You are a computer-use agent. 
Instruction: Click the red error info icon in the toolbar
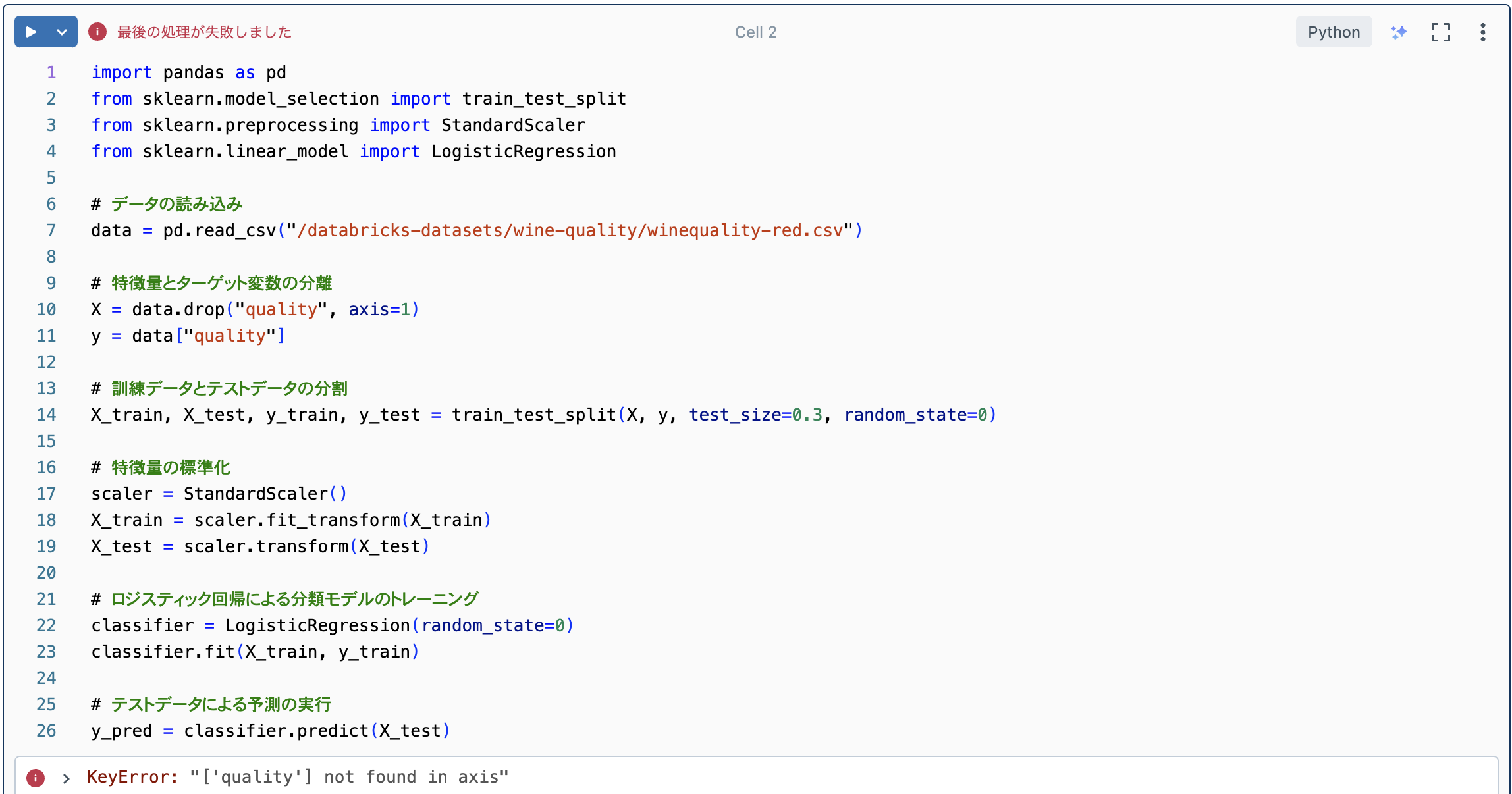(96, 31)
